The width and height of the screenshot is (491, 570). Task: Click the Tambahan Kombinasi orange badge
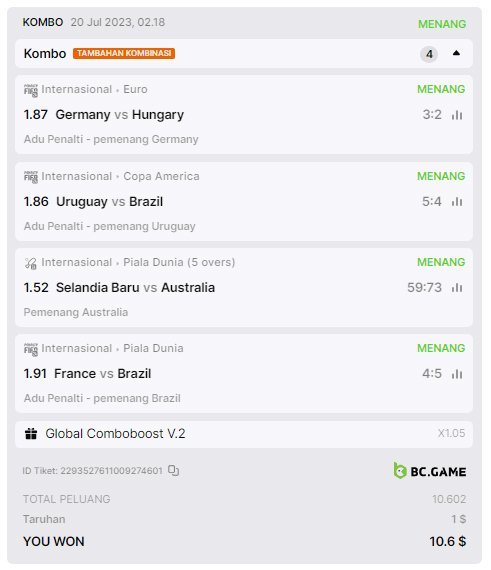[x=124, y=53]
